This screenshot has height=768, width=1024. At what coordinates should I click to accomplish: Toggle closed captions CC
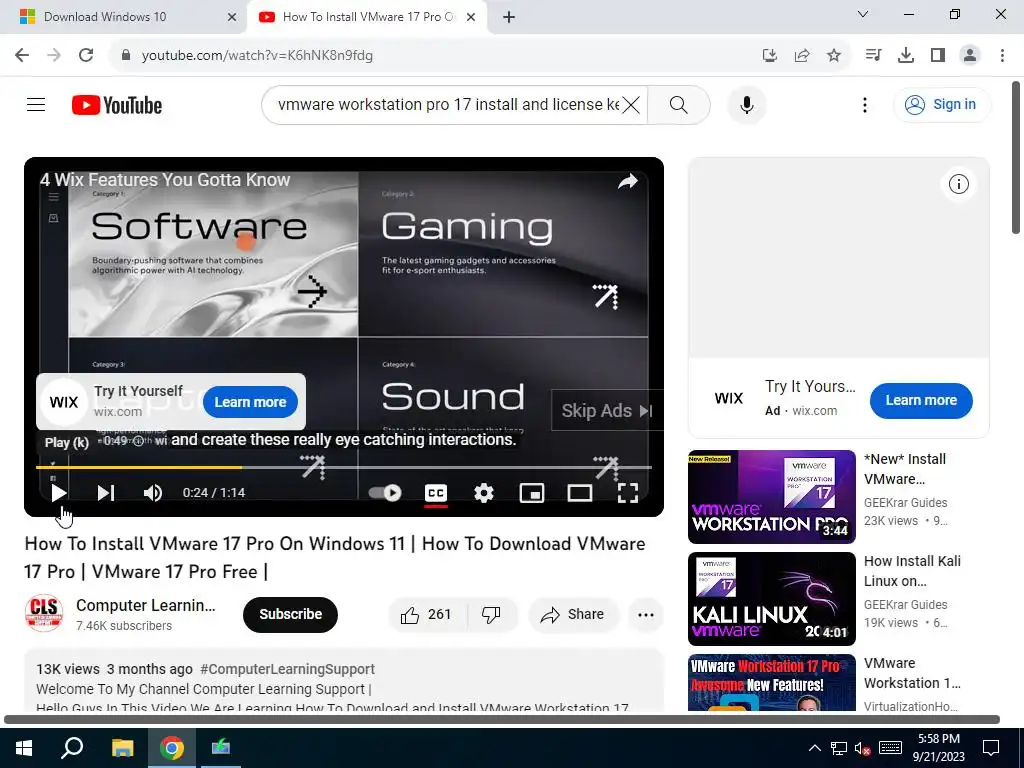pyautogui.click(x=436, y=492)
